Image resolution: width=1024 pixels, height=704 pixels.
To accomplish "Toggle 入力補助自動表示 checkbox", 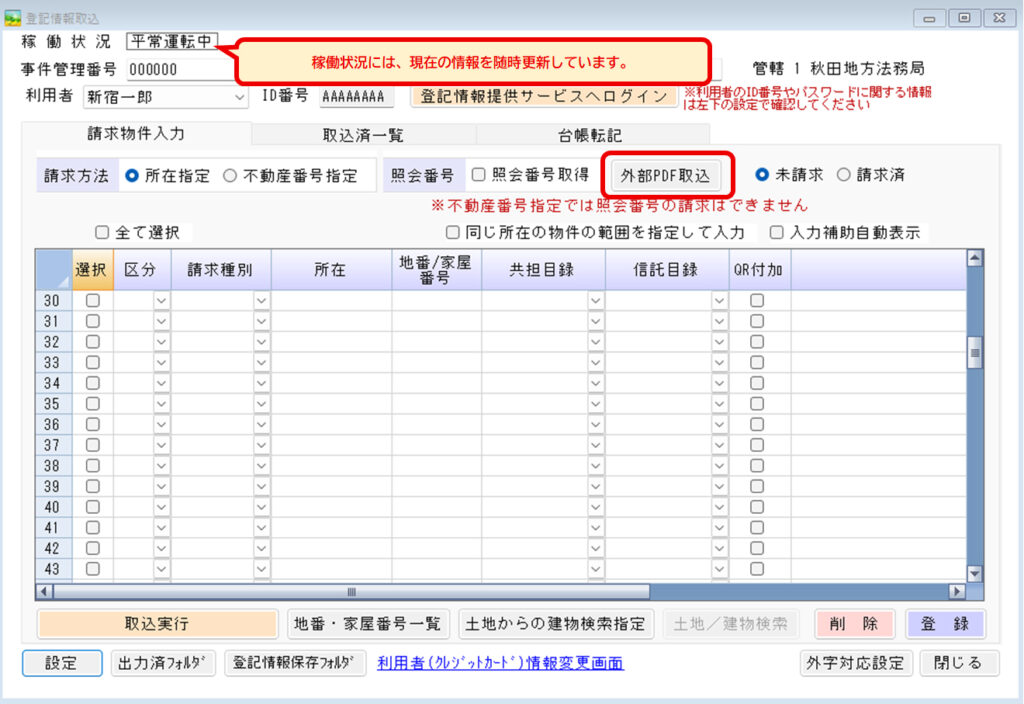I will coord(777,232).
